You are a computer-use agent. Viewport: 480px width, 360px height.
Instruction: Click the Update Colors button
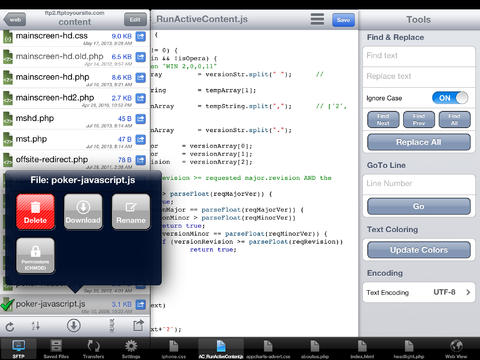[419, 250]
